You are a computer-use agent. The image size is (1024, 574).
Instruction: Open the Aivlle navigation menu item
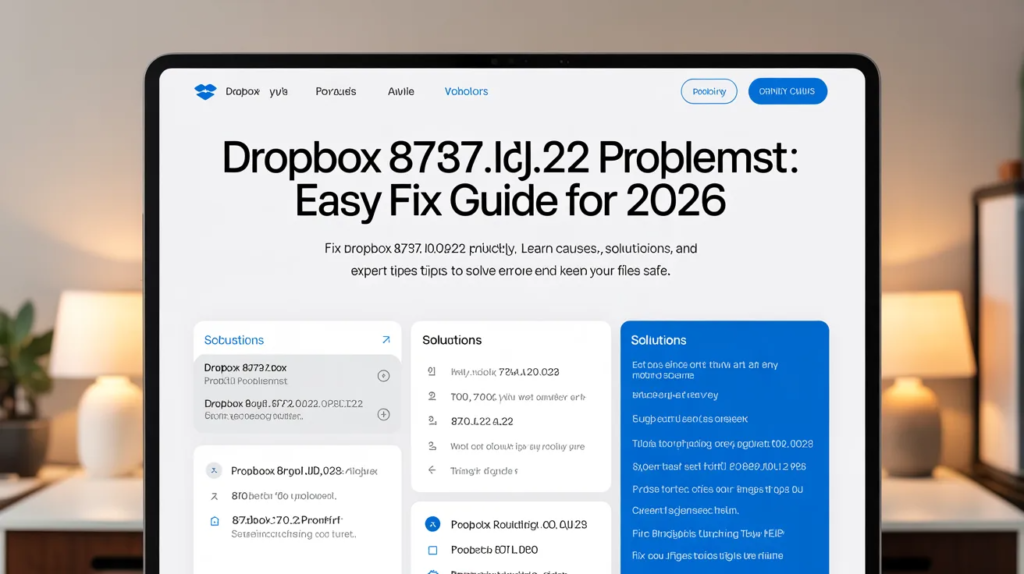(x=400, y=92)
